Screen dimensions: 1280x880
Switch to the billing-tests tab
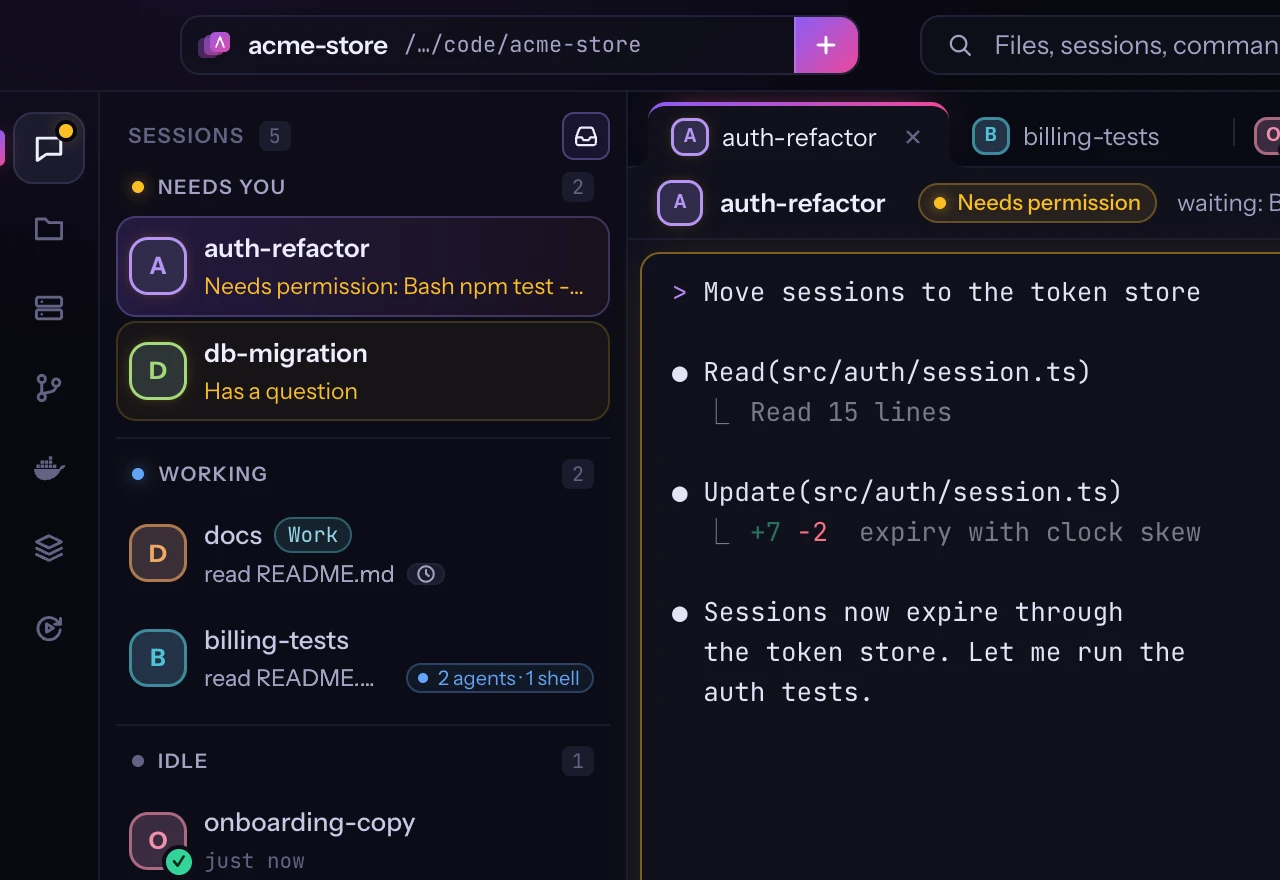coord(1066,136)
